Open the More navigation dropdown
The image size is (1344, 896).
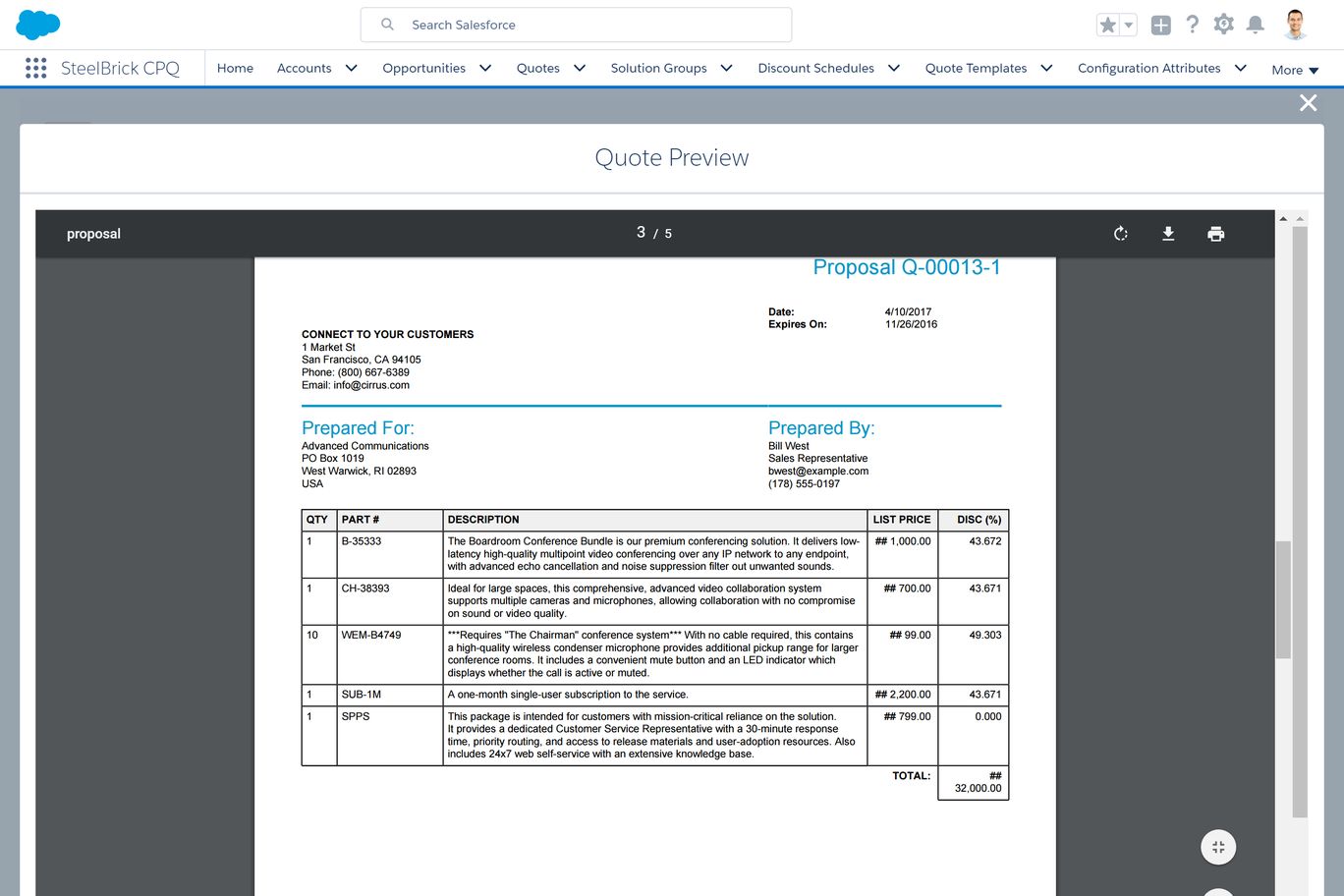(1295, 70)
